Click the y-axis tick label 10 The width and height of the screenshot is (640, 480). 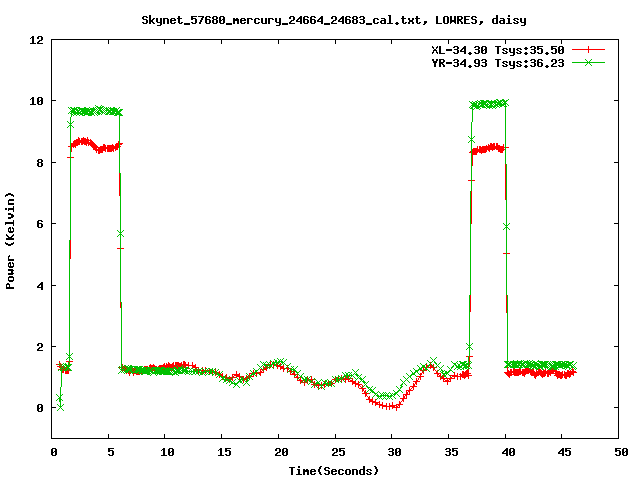click(x=36, y=101)
